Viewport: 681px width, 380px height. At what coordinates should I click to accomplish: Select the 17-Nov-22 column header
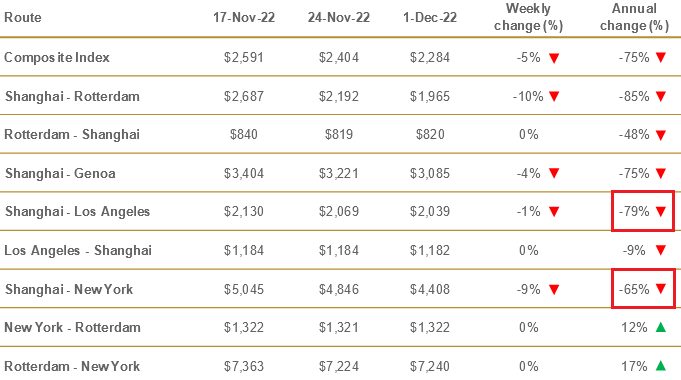pyautogui.click(x=244, y=17)
